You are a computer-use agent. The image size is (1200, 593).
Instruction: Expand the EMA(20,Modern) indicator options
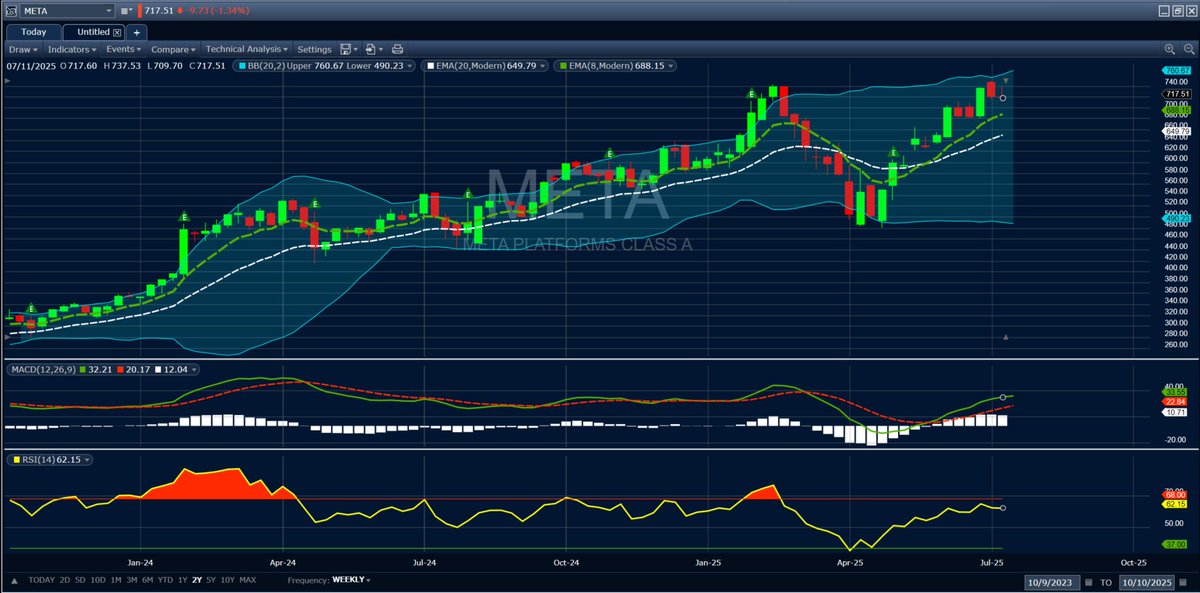(x=542, y=66)
